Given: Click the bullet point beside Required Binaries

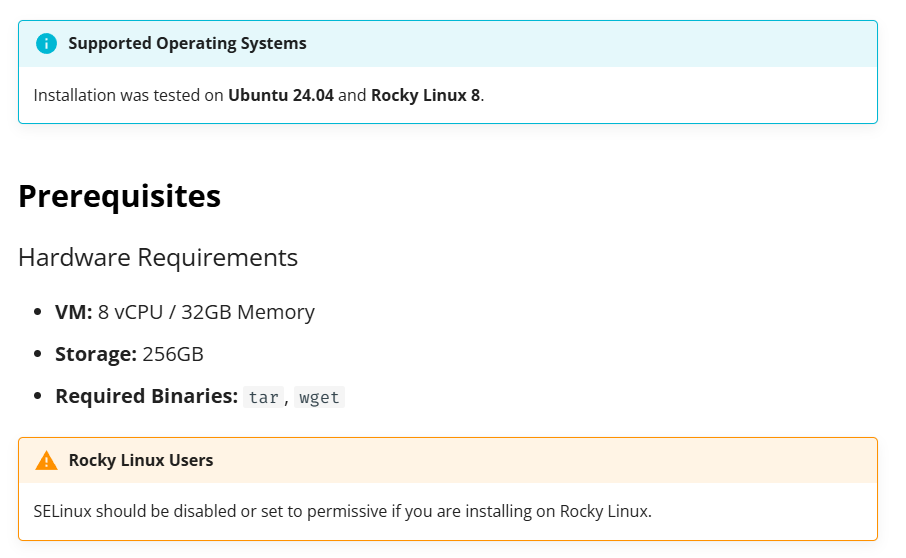Looking at the screenshot, I should [37, 396].
